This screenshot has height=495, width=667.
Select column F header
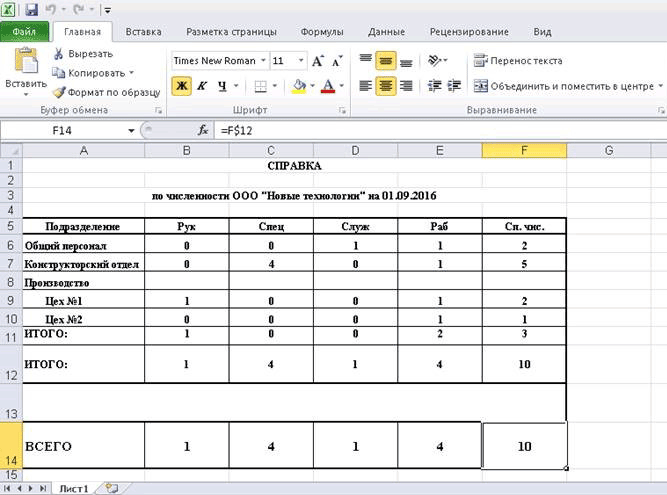click(x=524, y=151)
